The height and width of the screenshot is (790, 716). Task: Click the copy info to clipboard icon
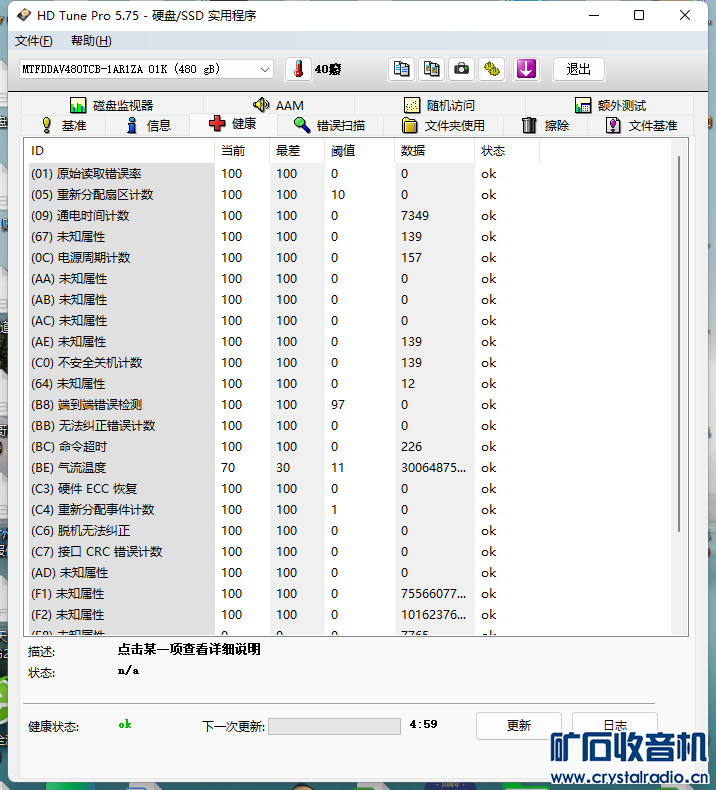coord(401,69)
